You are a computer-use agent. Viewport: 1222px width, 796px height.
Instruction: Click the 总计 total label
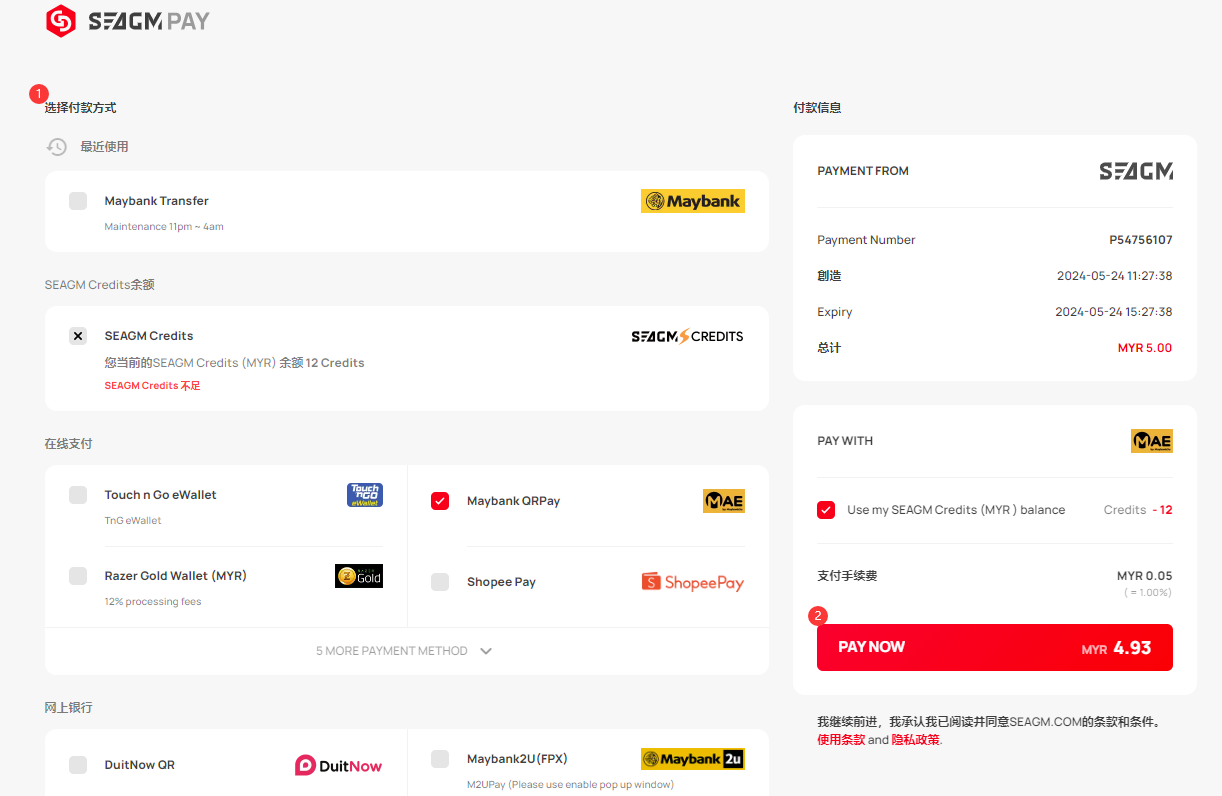[x=829, y=348]
